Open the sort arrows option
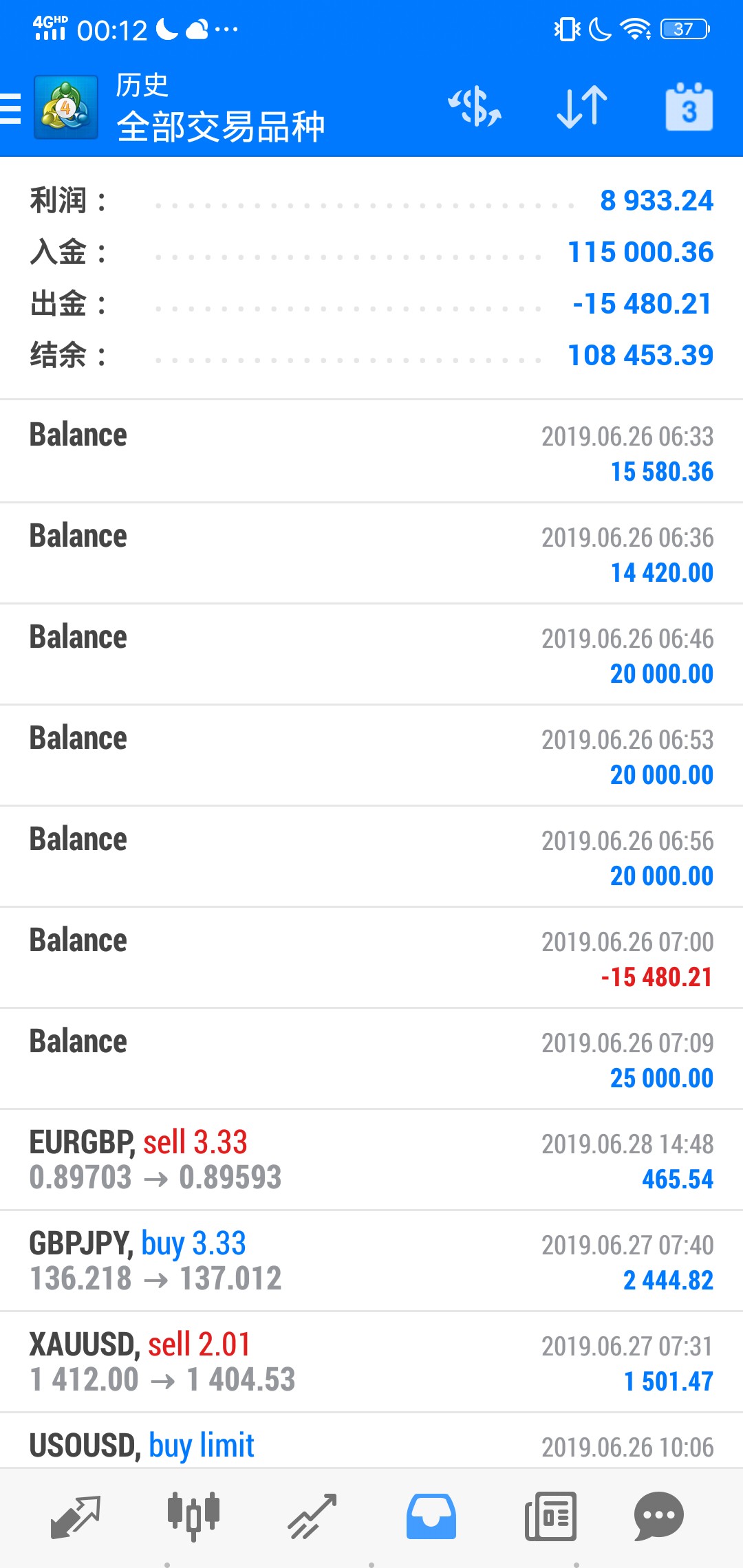Screen dimensions: 743x1568 click(x=582, y=107)
